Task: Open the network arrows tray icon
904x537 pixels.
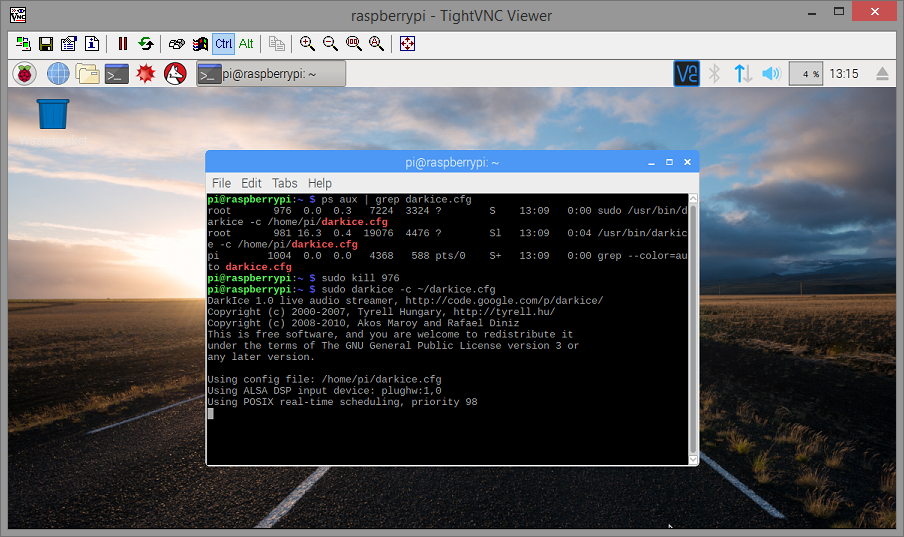Action: click(743, 74)
